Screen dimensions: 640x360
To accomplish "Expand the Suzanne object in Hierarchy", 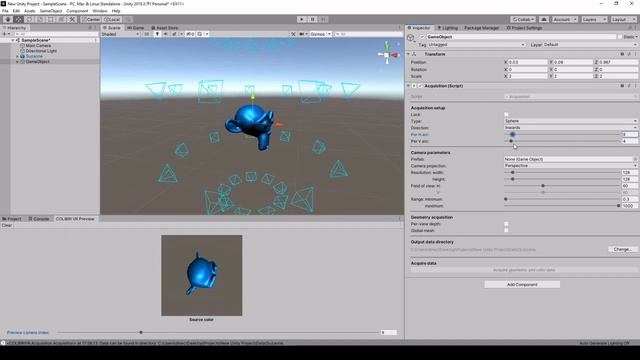I will click(x=18, y=56).
